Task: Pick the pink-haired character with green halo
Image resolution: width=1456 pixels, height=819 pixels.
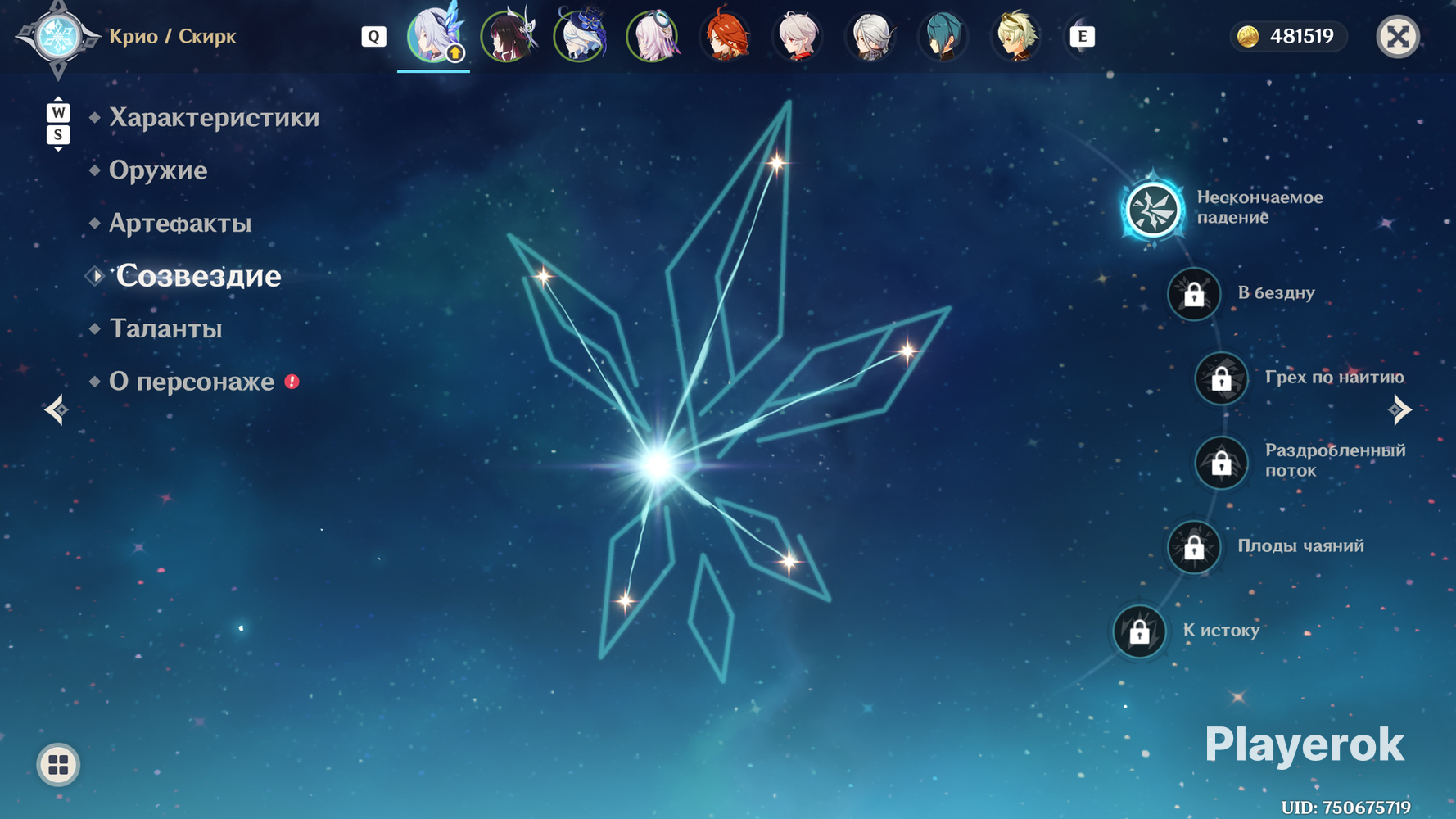Action: [x=653, y=36]
